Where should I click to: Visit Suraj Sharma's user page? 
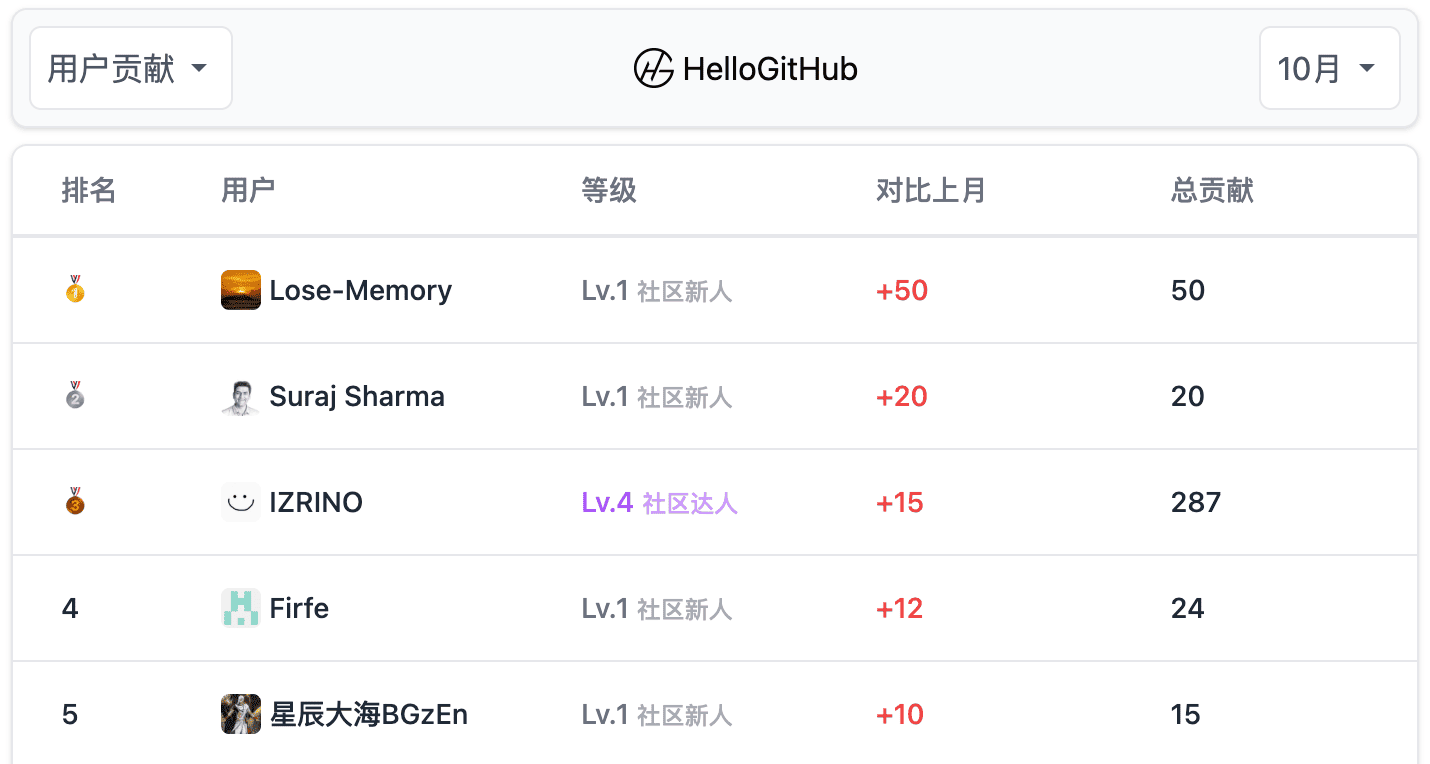[357, 397]
